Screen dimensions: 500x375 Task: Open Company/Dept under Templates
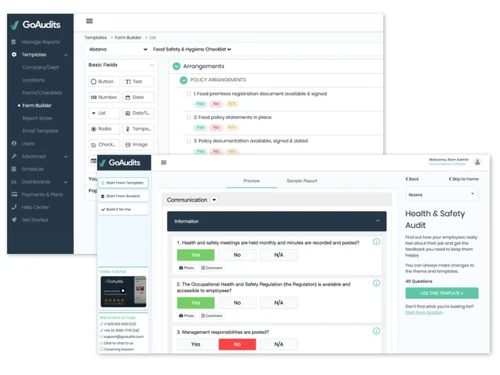tap(41, 67)
